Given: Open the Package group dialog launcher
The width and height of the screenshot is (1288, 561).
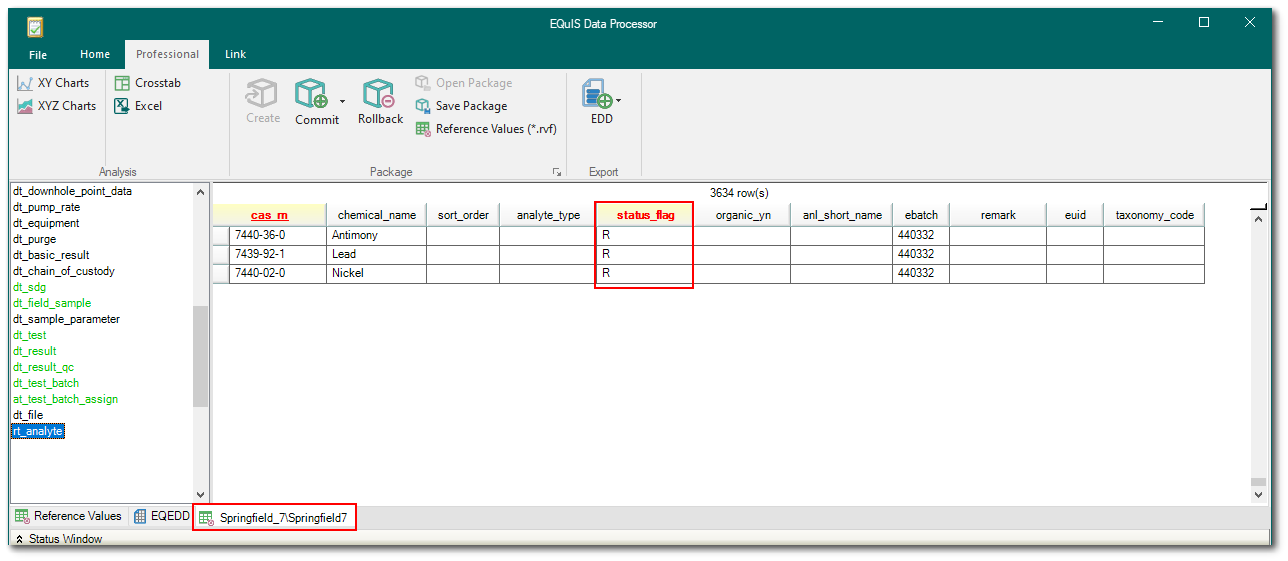Looking at the screenshot, I should [x=557, y=172].
